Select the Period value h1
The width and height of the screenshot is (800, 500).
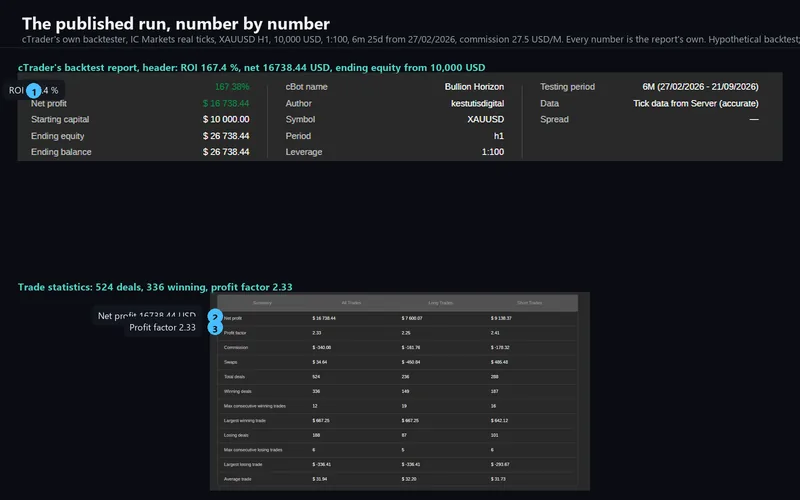tap(498, 136)
